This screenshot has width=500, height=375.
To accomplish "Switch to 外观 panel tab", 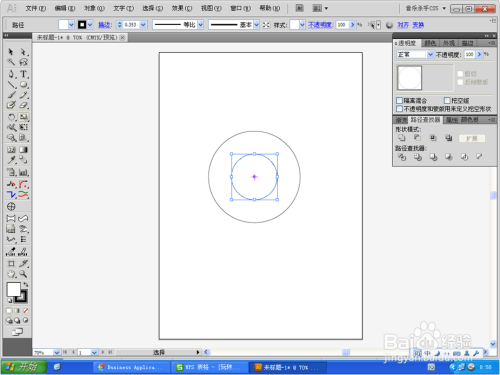I will pyautogui.click(x=449, y=43).
